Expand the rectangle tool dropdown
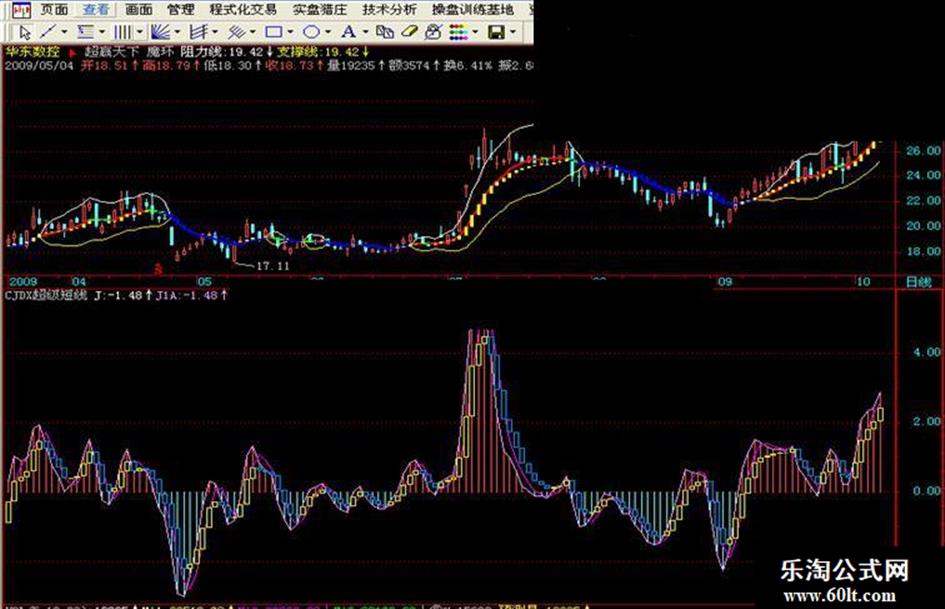The image size is (945, 609). click(290, 33)
